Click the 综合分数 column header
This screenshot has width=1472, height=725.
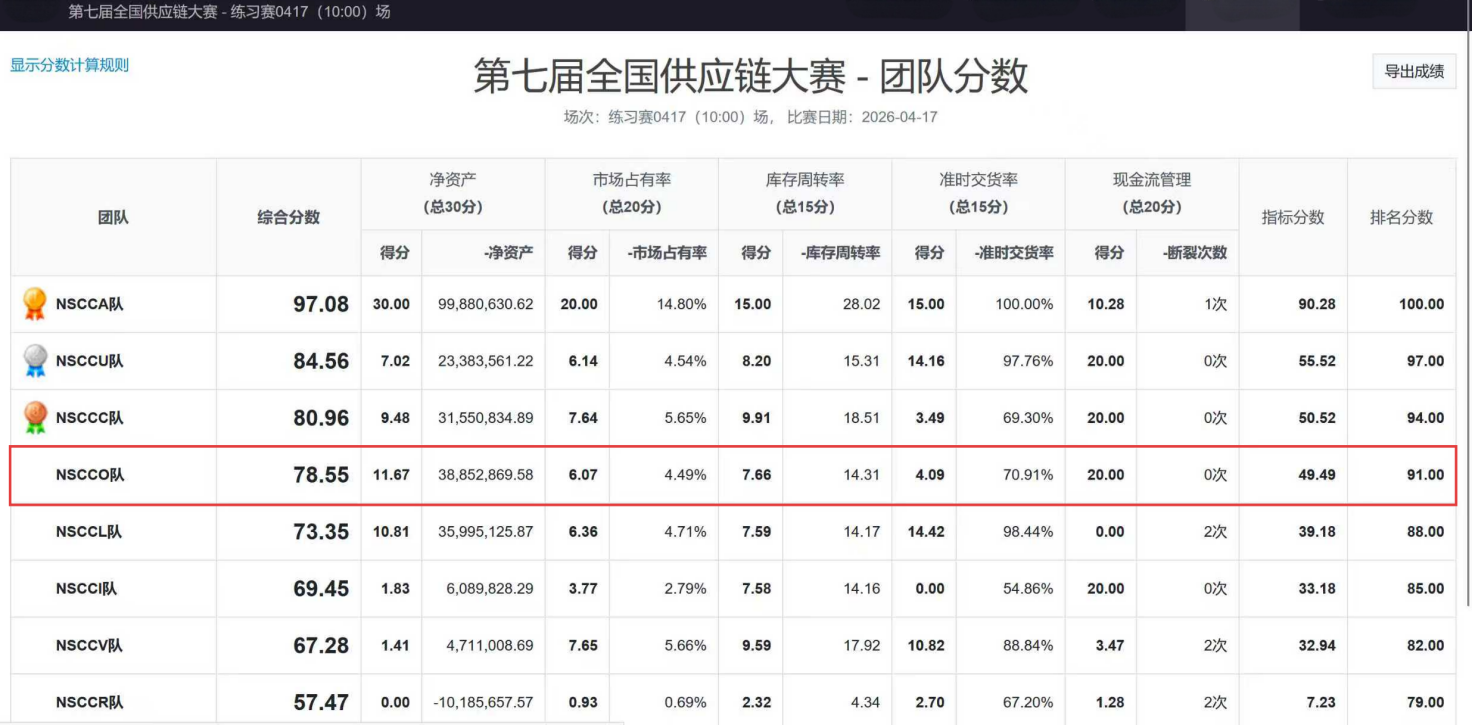coord(288,217)
